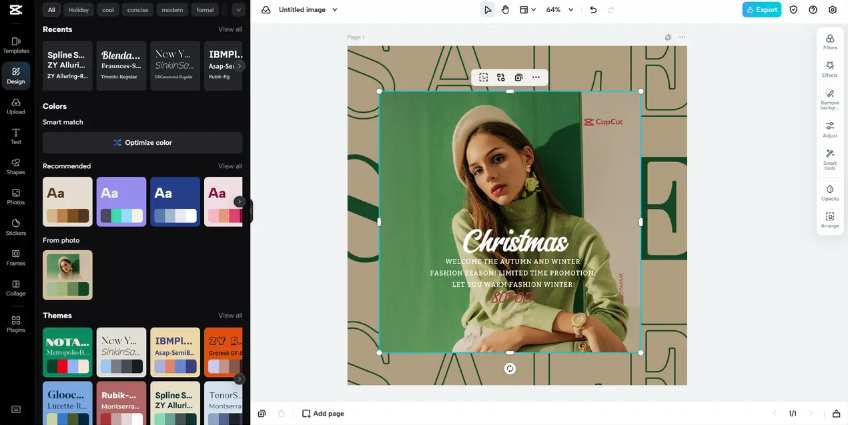The width and height of the screenshot is (848, 425).
Task: Click View all beside Recommended
Action: [230, 166]
